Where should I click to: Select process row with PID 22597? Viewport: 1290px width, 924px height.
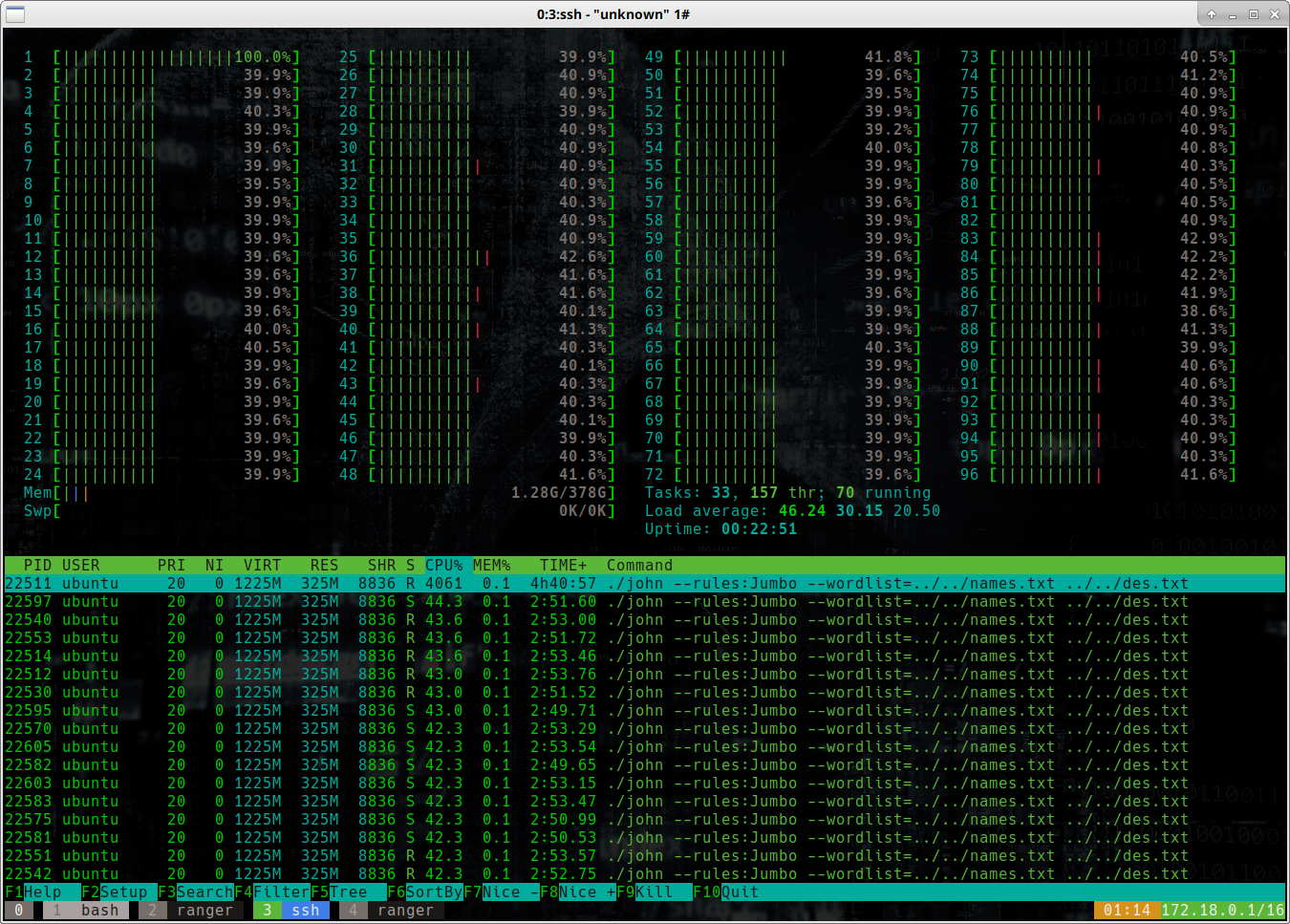645,602
